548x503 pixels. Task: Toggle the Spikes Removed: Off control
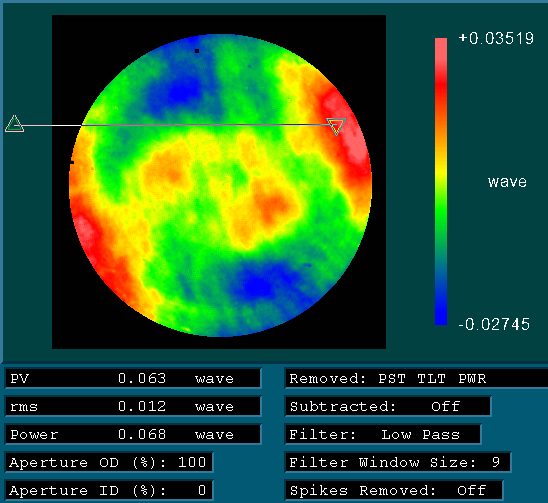tap(394, 490)
